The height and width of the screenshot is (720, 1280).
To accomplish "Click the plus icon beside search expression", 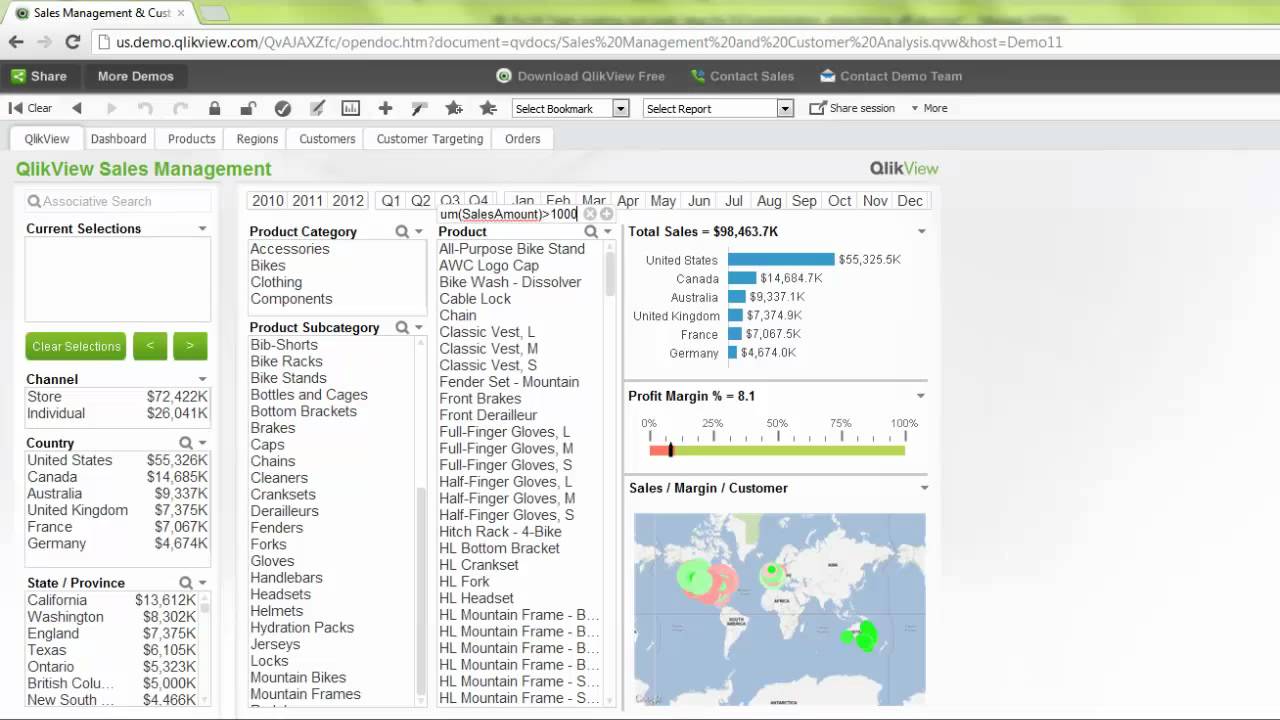I will (606, 214).
